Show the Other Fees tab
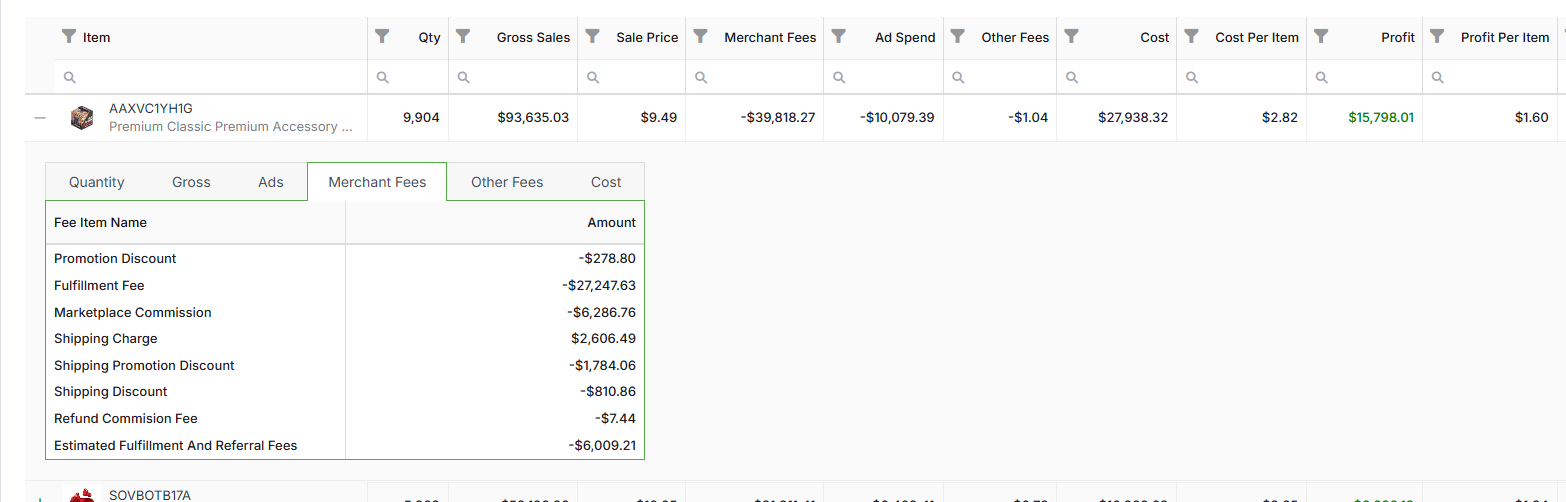The image size is (1566, 502). tap(507, 182)
